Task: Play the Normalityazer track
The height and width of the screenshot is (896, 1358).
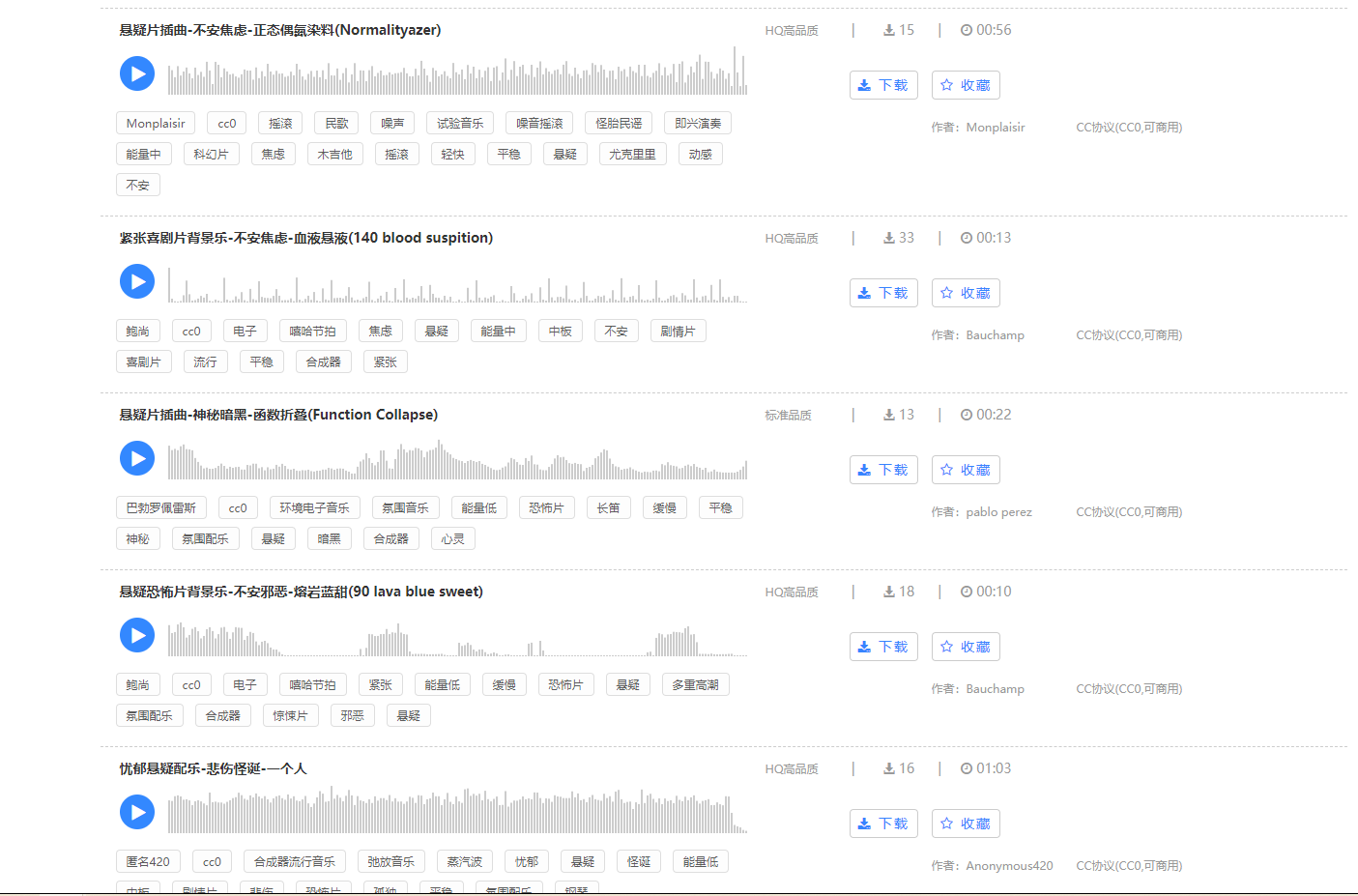Action: [x=137, y=73]
